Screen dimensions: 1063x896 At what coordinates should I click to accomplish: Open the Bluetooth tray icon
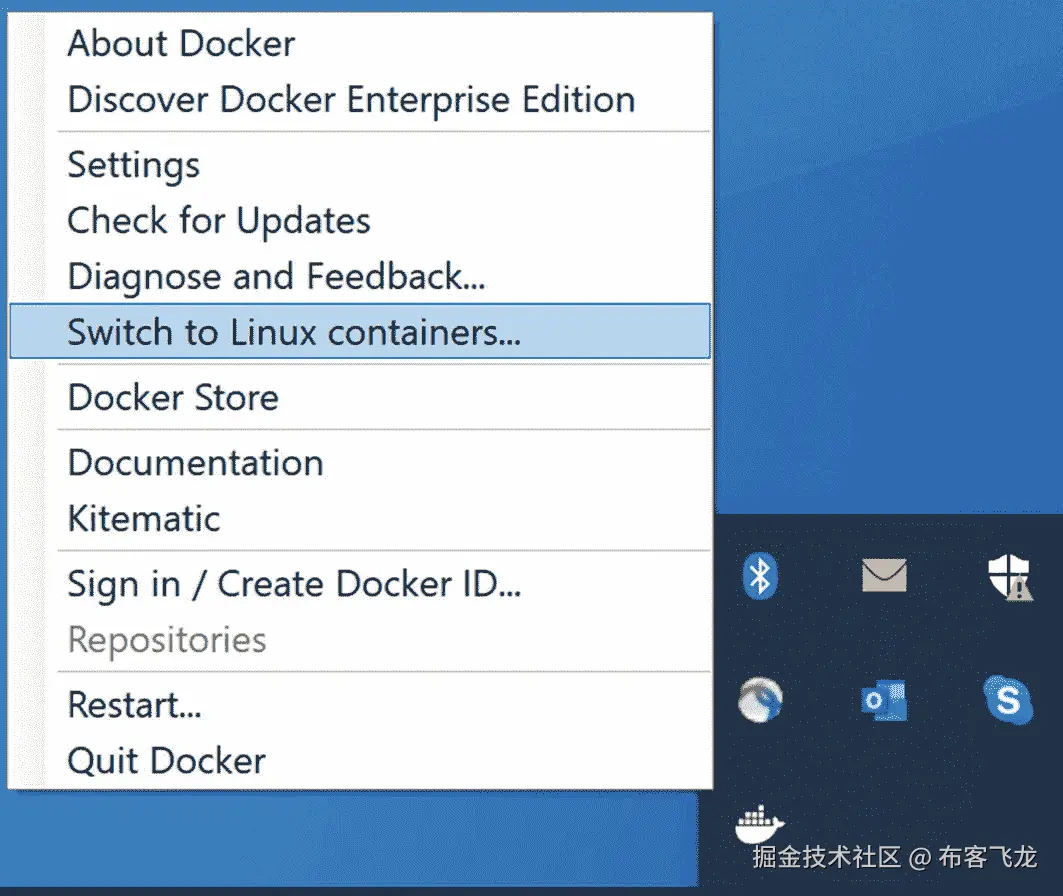[760, 577]
